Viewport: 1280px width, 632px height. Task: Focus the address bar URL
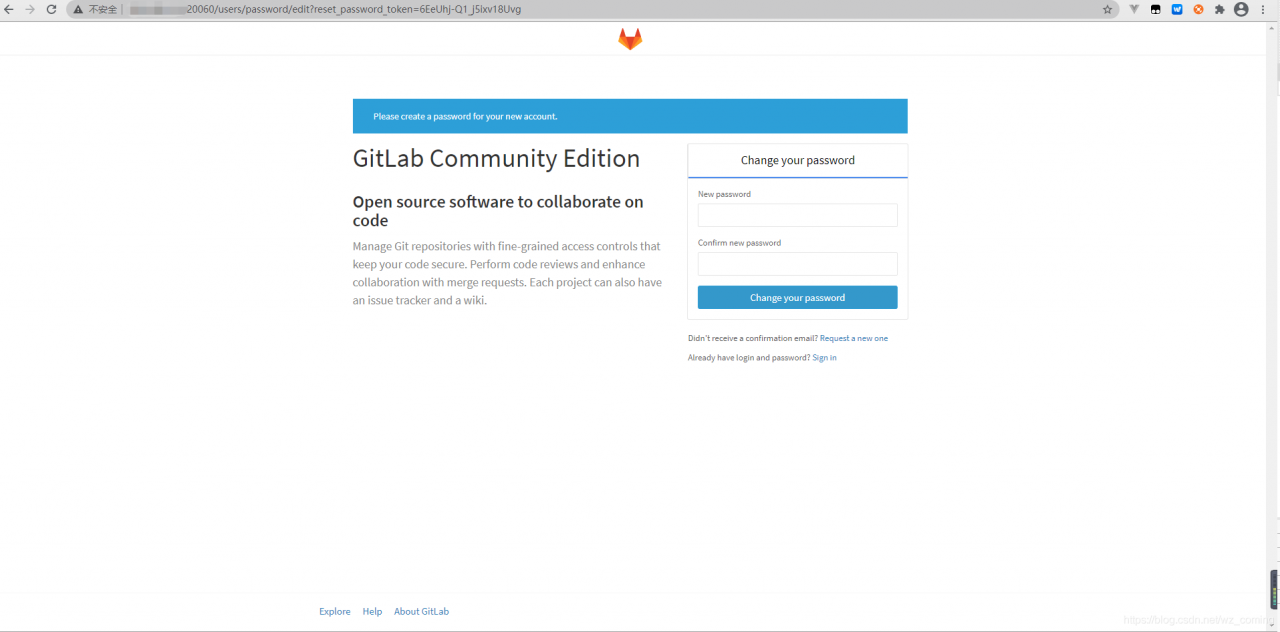coord(354,9)
